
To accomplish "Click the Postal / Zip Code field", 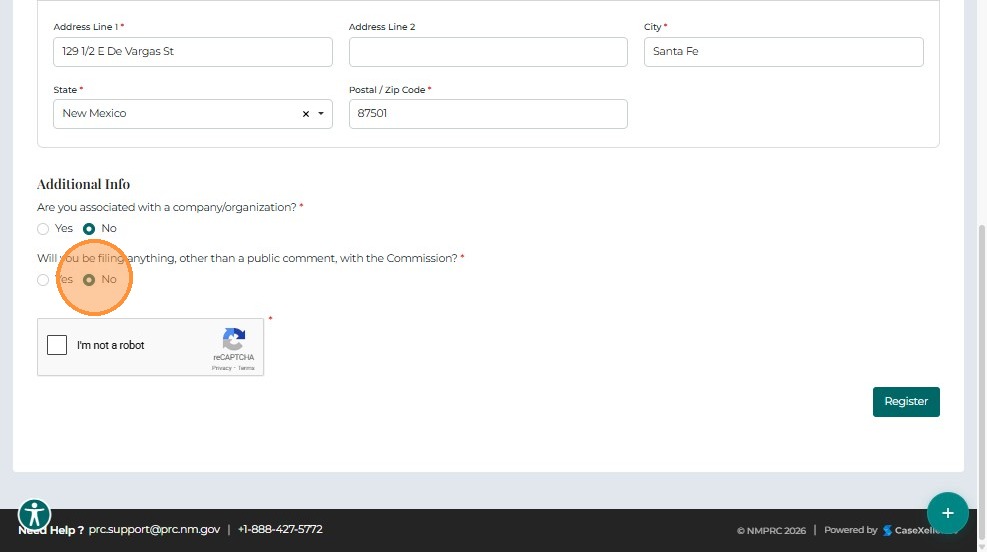I will tap(488, 114).
